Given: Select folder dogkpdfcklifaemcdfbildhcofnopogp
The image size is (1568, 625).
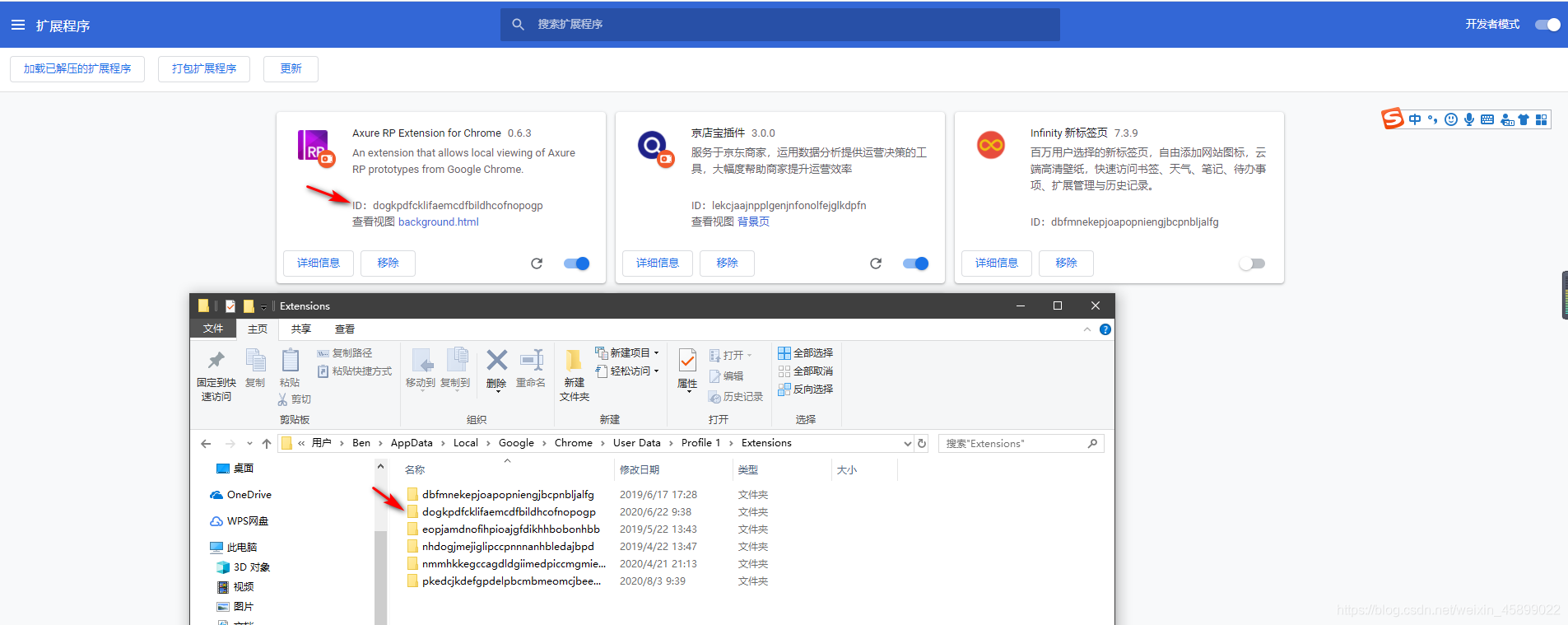Looking at the screenshot, I should [x=509, y=512].
